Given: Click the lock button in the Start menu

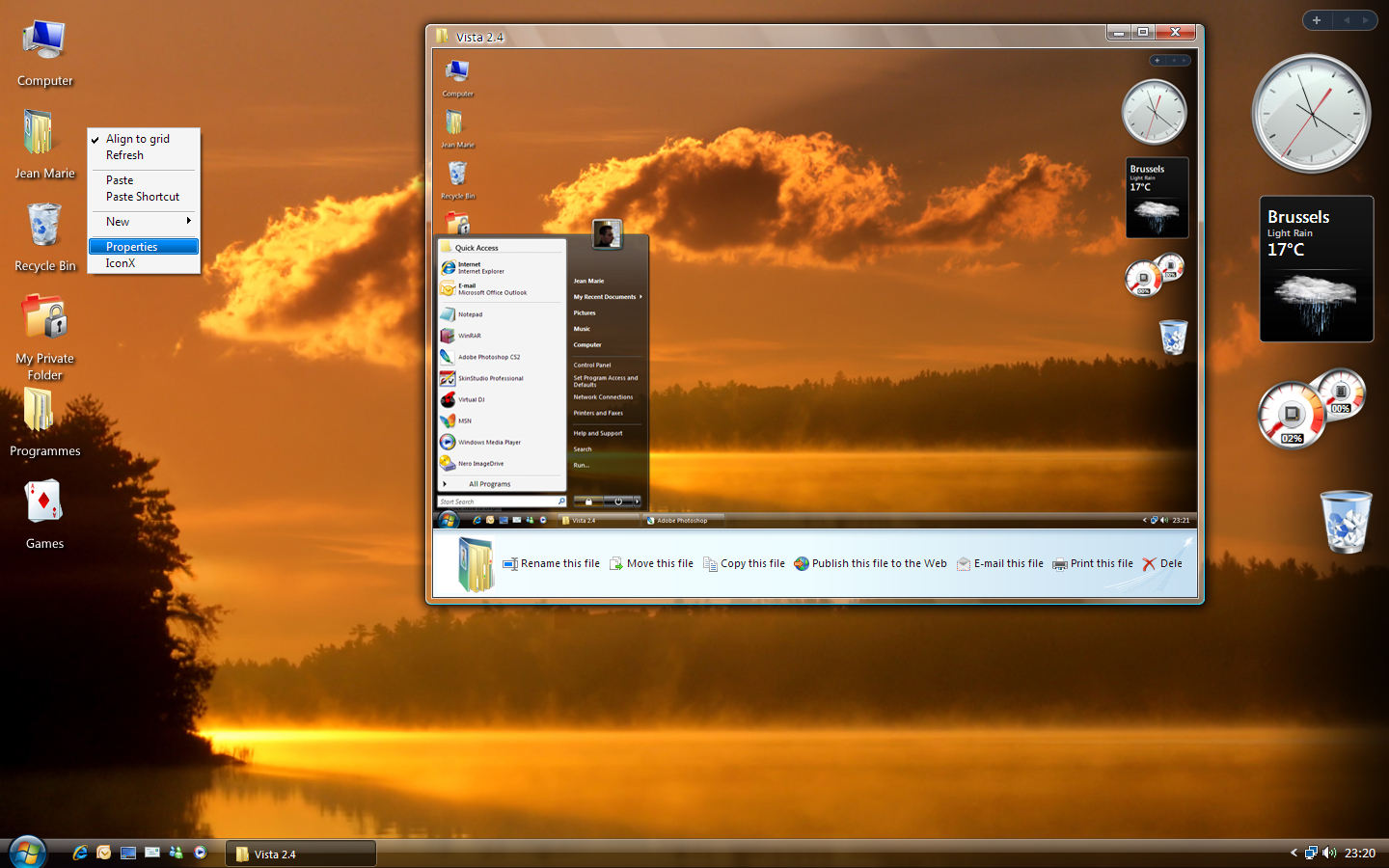Looking at the screenshot, I should coord(587,501).
